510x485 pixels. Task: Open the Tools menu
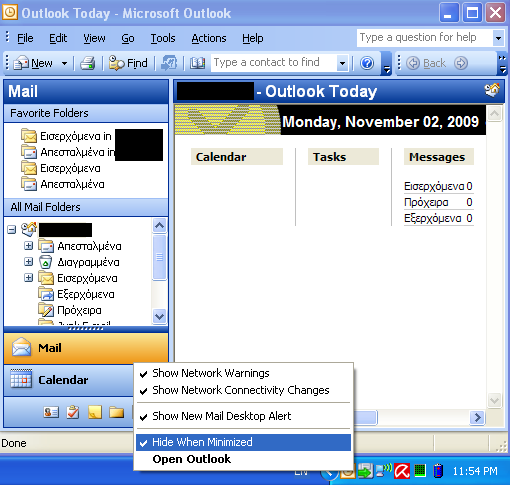[x=163, y=38]
